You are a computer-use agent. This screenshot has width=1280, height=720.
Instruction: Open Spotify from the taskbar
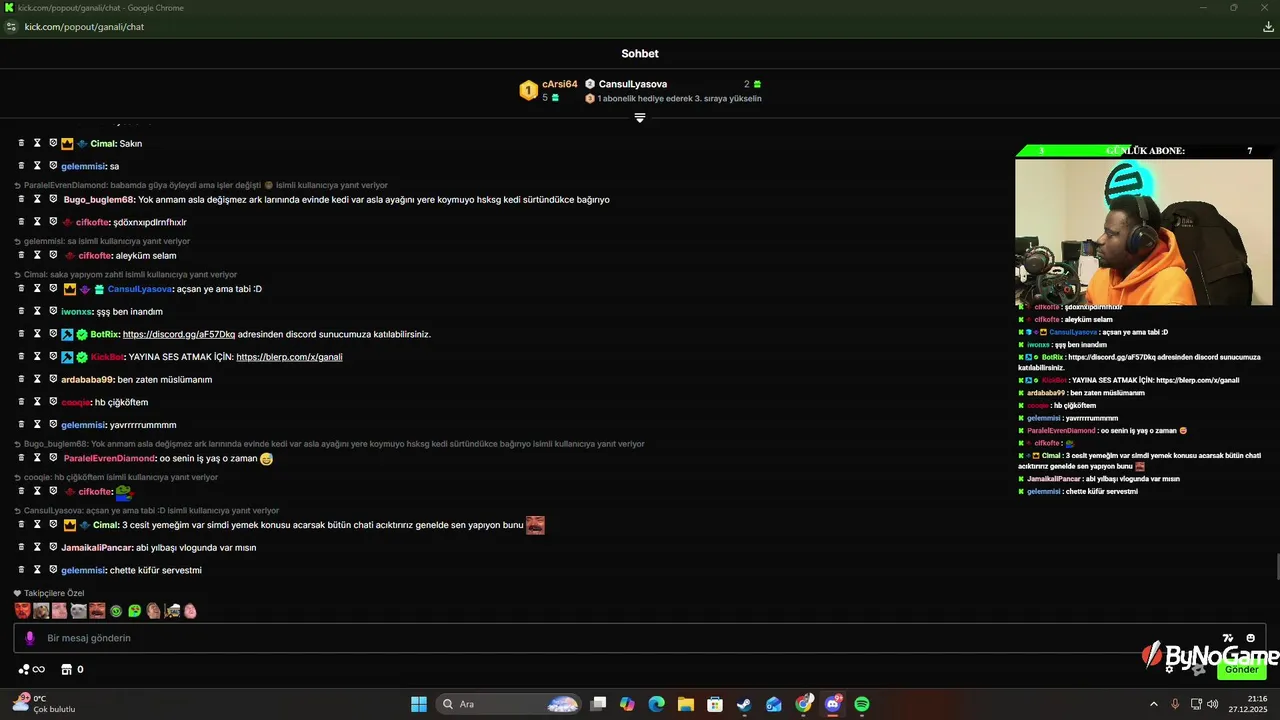click(x=862, y=704)
